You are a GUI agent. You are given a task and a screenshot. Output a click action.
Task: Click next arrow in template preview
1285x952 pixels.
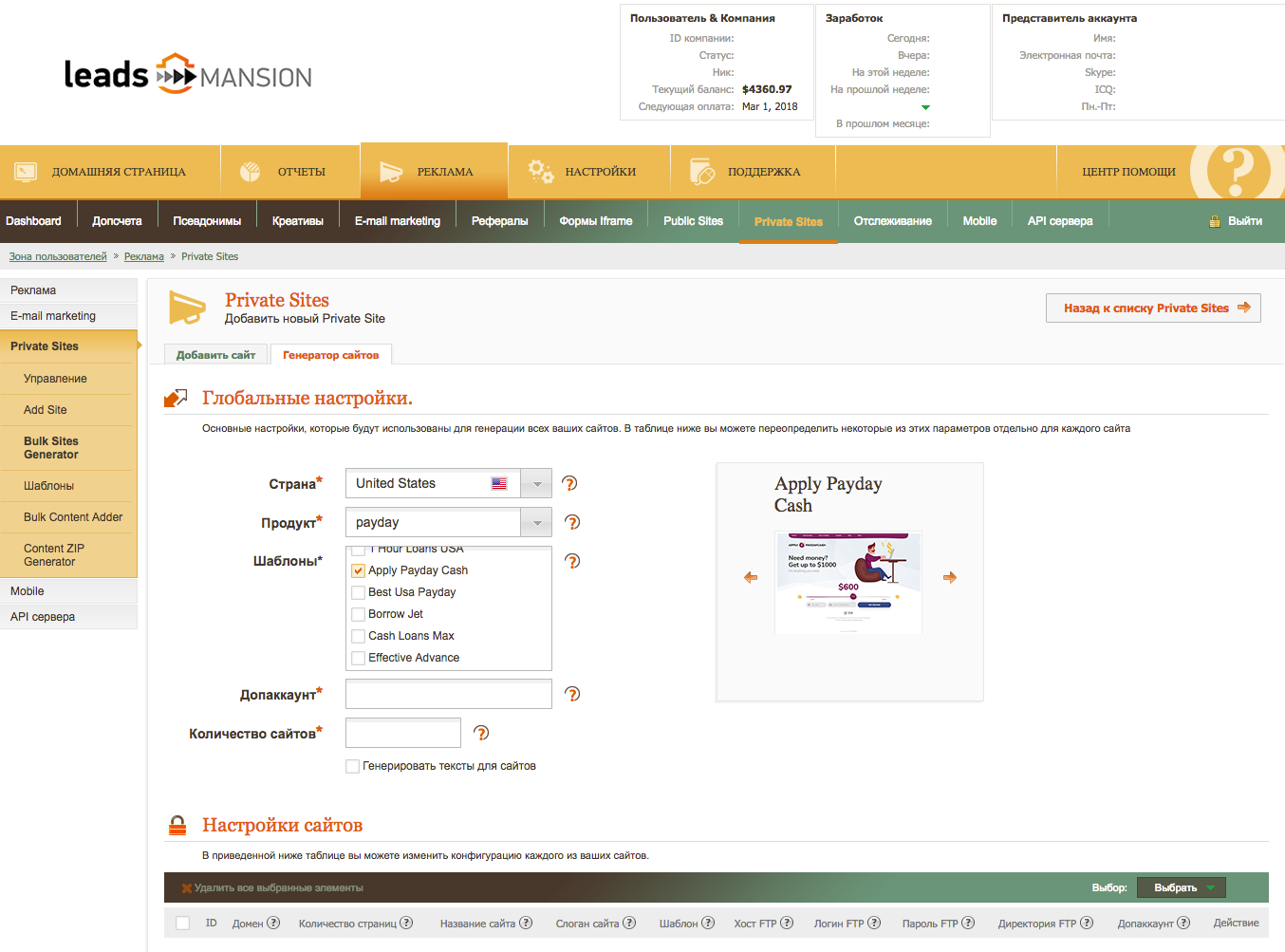coord(949,577)
